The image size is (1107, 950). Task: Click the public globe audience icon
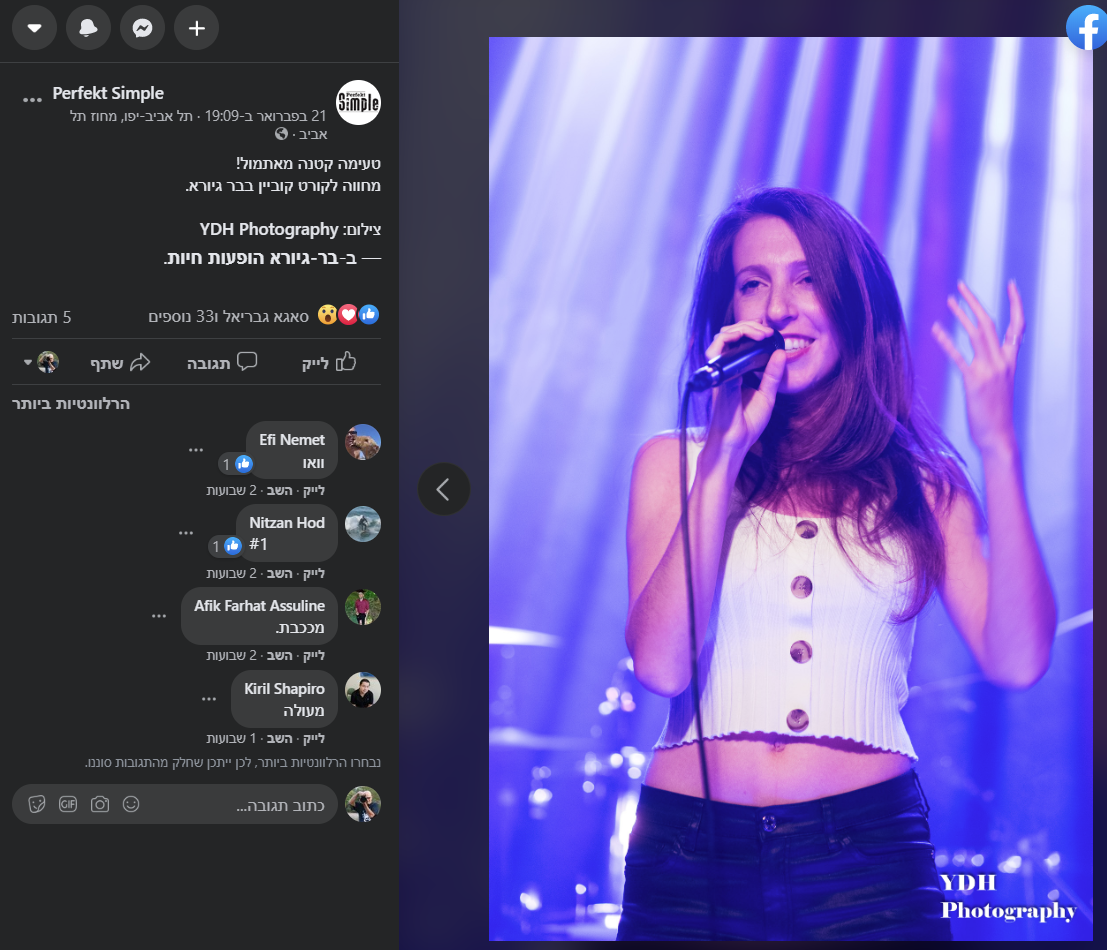click(x=282, y=133)
